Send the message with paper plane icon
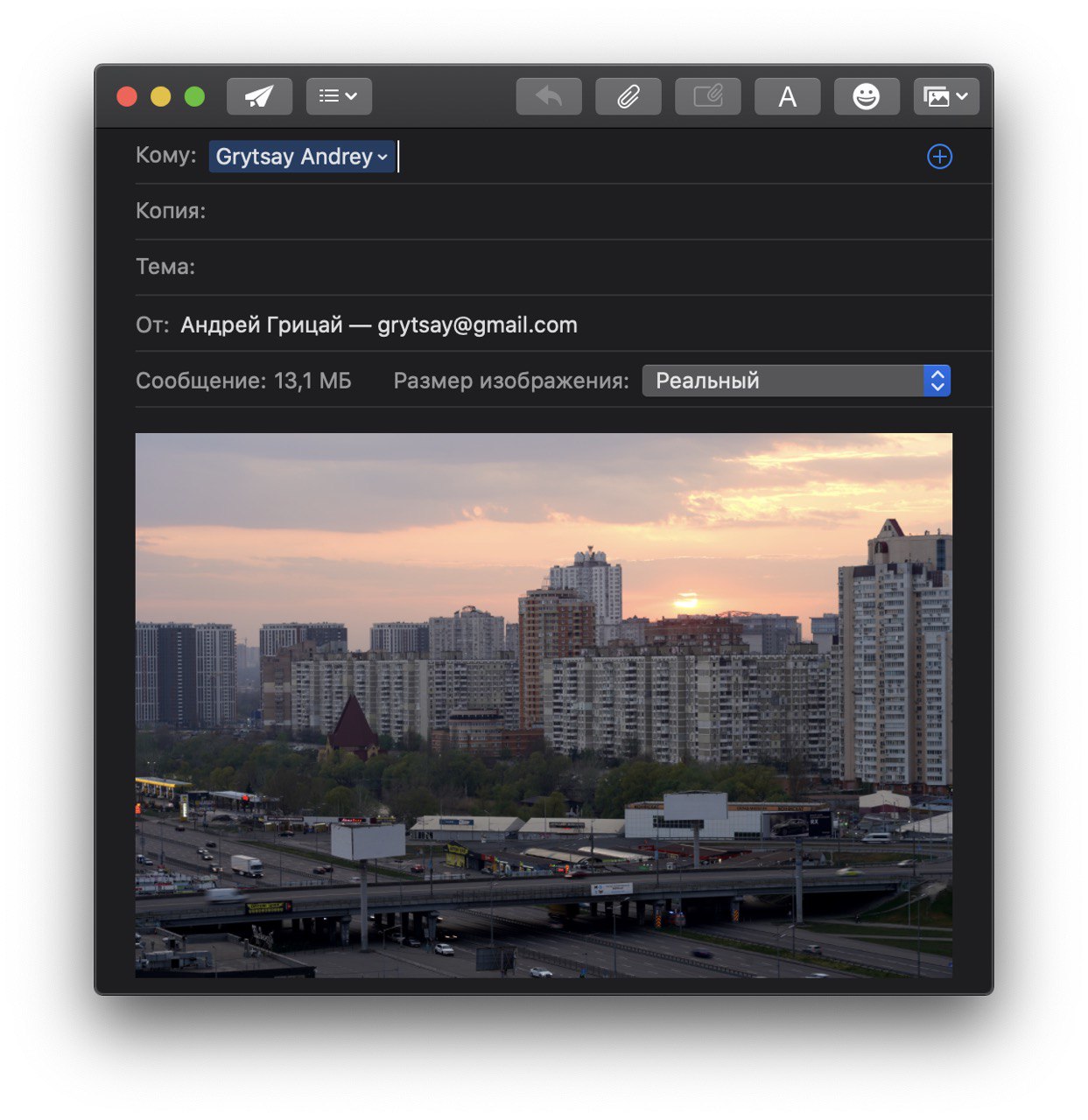 click(x=259, y=96)
